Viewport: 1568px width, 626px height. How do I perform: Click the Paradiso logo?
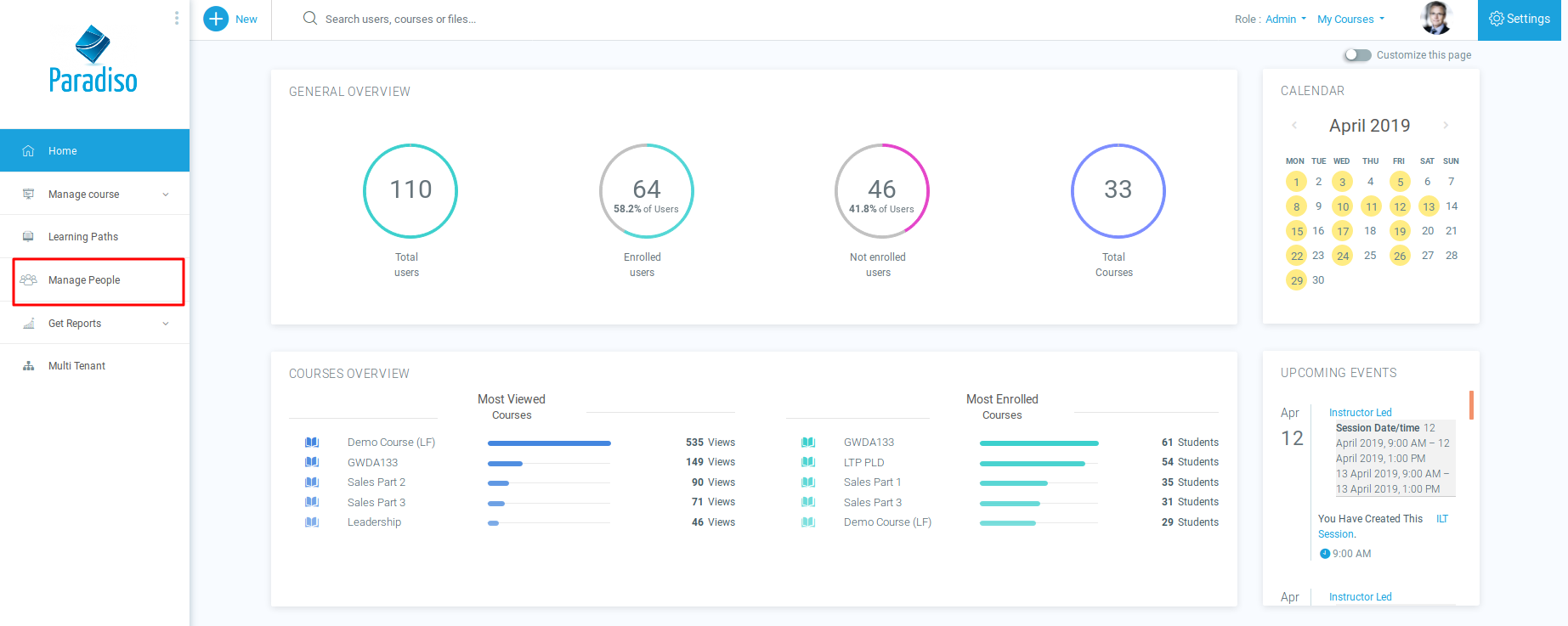click(x=93, y=60)
